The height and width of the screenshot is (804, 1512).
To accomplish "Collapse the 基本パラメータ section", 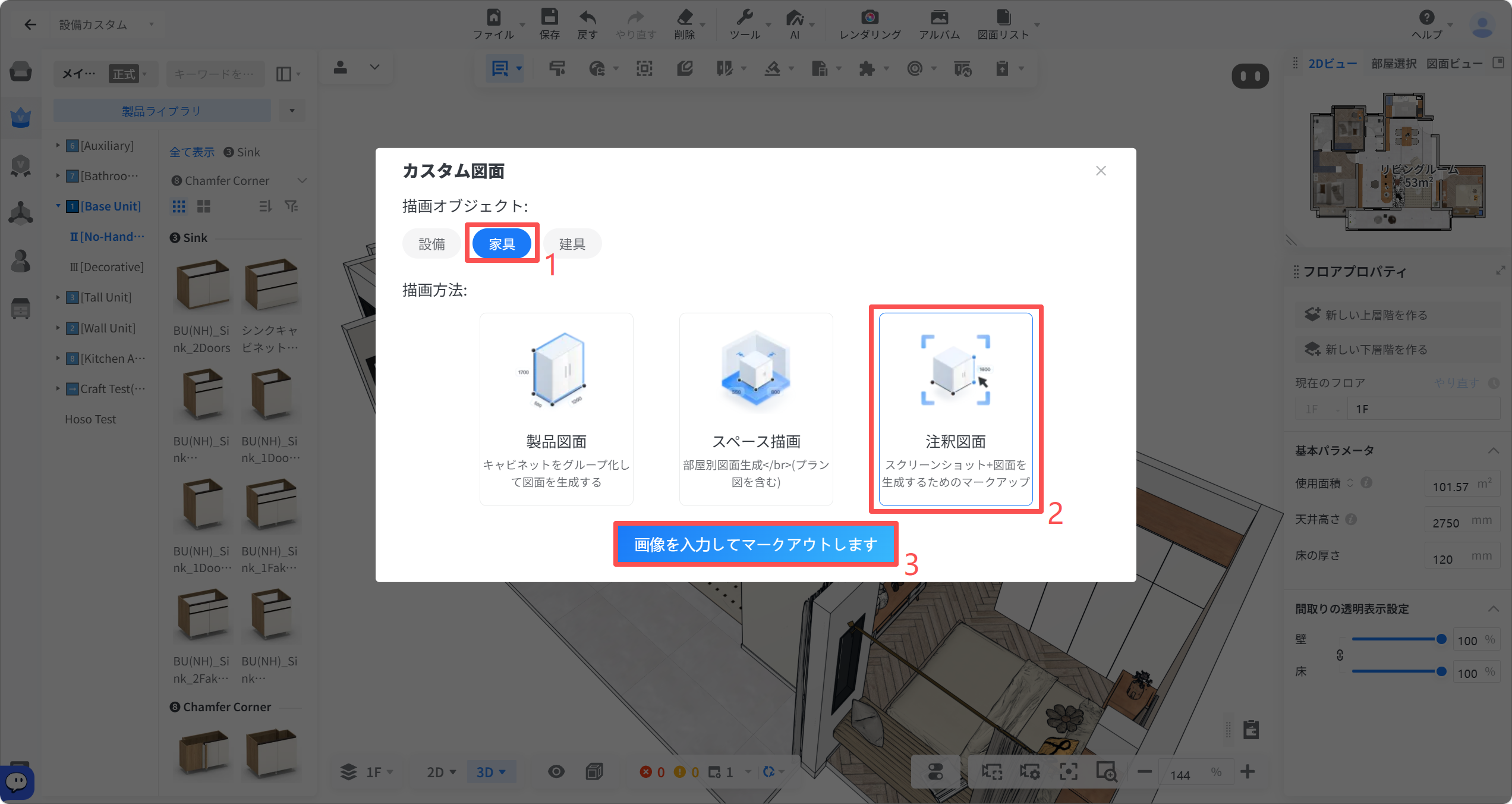I will pos(1493,450).
